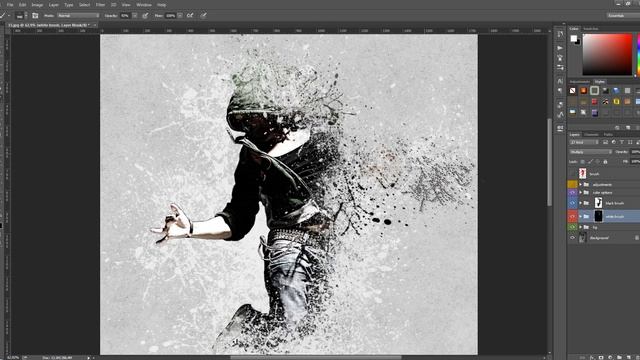640x360 pixels.
Task: Open the Image menu
Action: [x=37, y=5]
